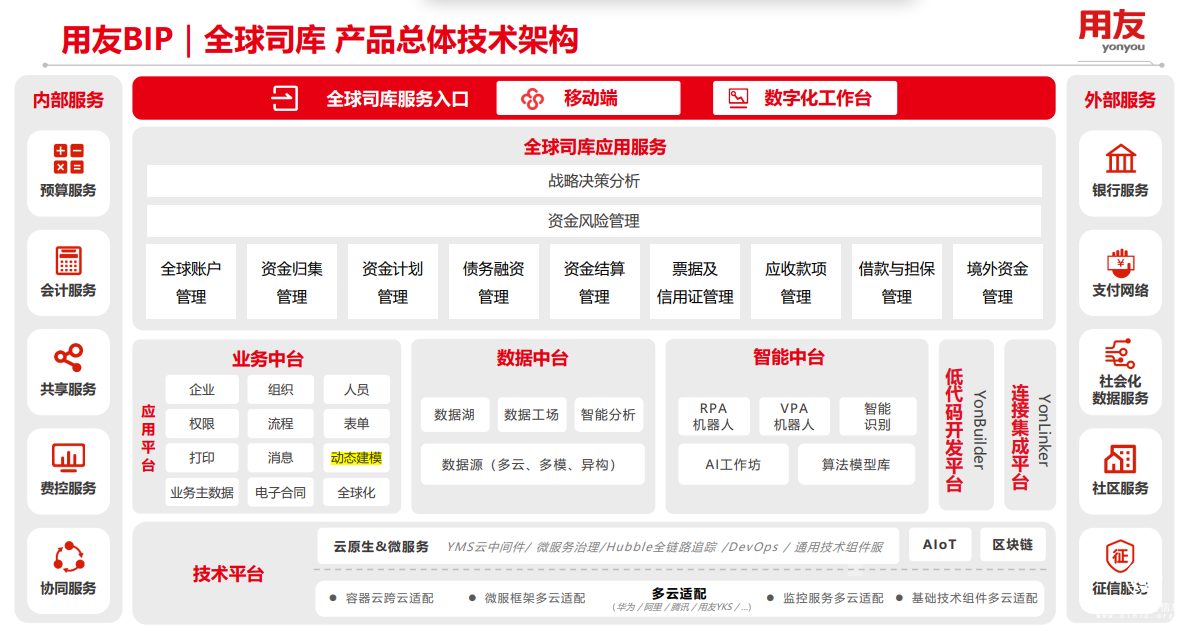The image size is (1196, 631).
Task: Open the 移动端 mobile entry tab
Action: coord(588,98)
